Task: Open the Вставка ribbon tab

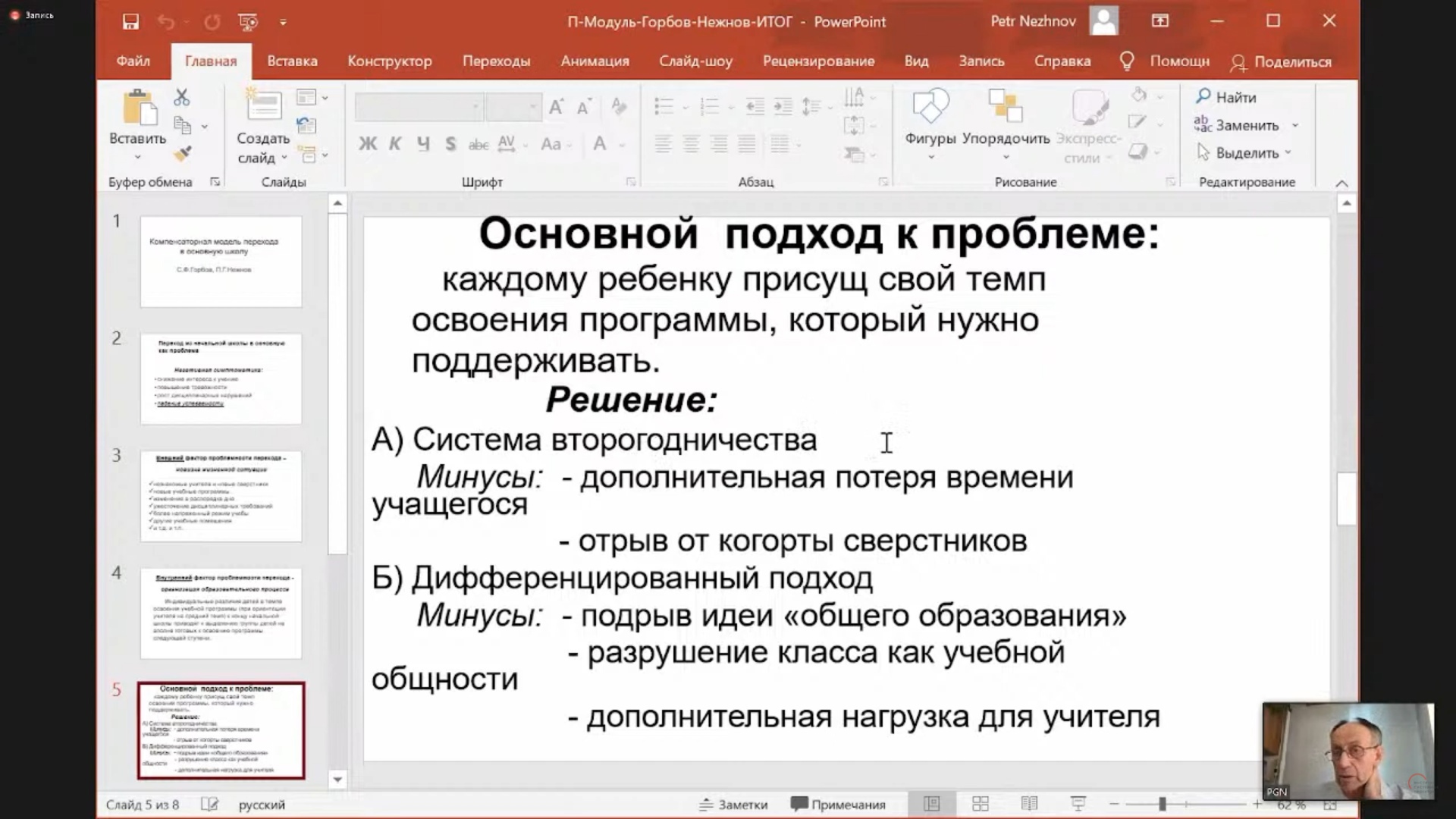Action: [292, 61]
